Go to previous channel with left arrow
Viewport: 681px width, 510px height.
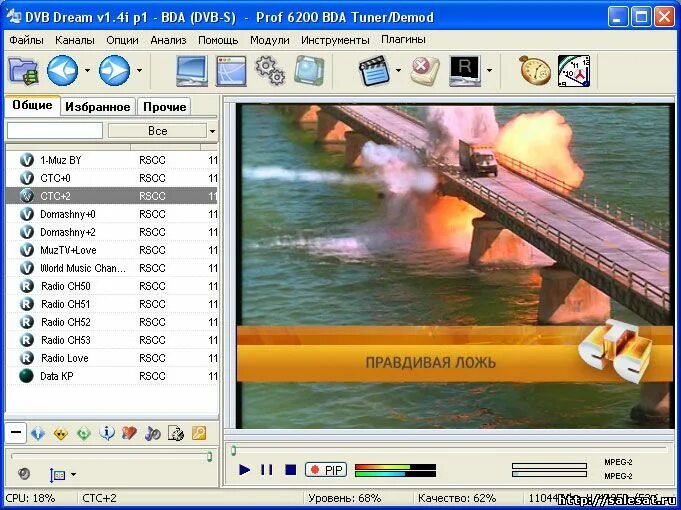point(63,70)
